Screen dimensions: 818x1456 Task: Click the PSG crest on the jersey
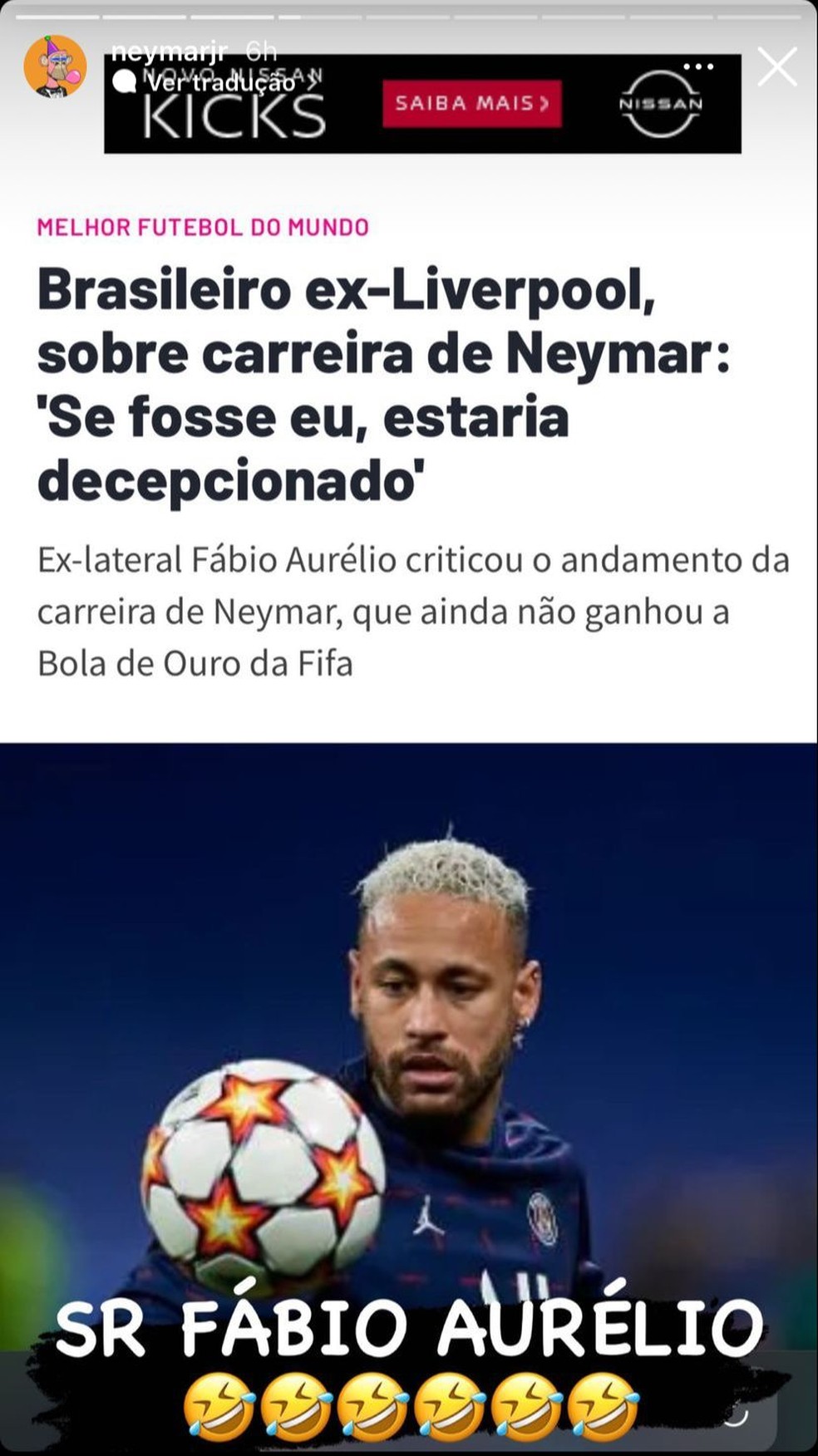tap(542, 1218)
